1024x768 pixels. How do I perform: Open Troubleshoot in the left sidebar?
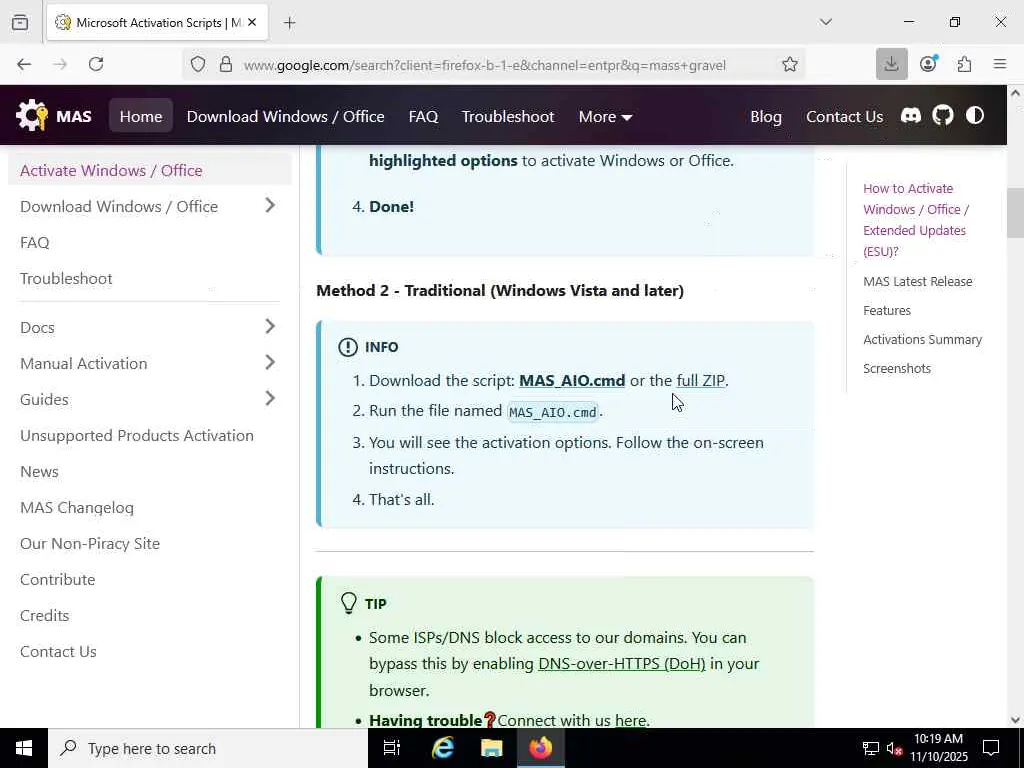tap(66, 278)
